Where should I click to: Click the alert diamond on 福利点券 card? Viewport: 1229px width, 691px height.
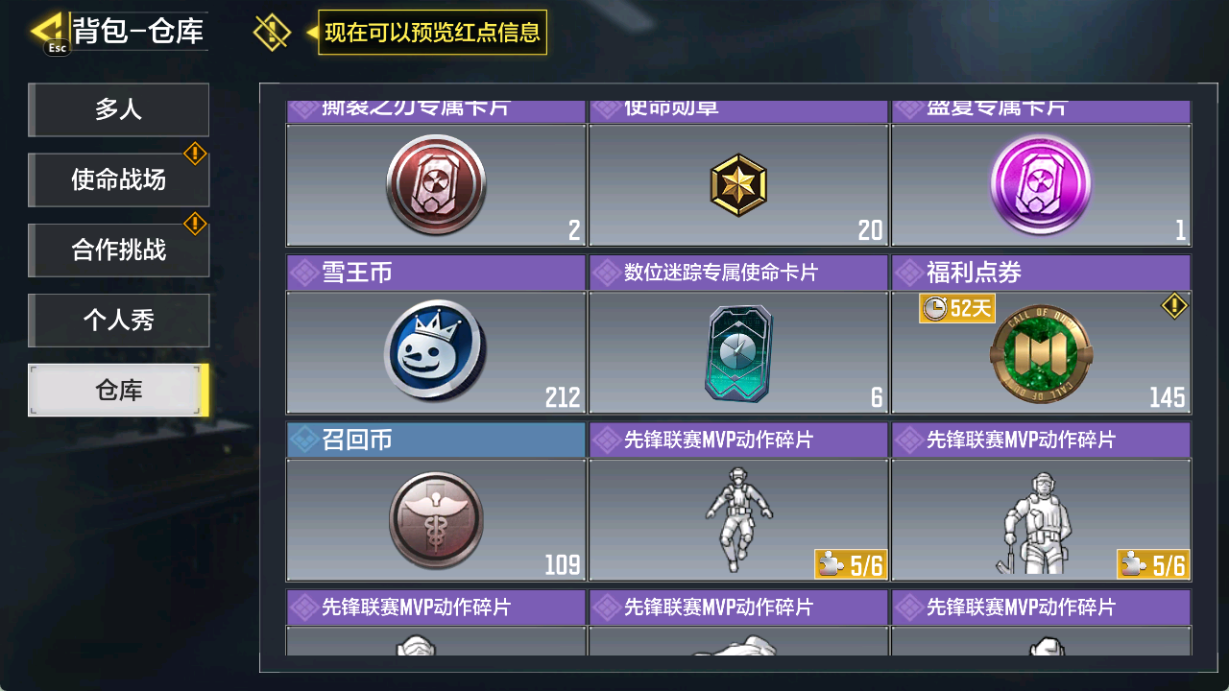click(1173, 306)
